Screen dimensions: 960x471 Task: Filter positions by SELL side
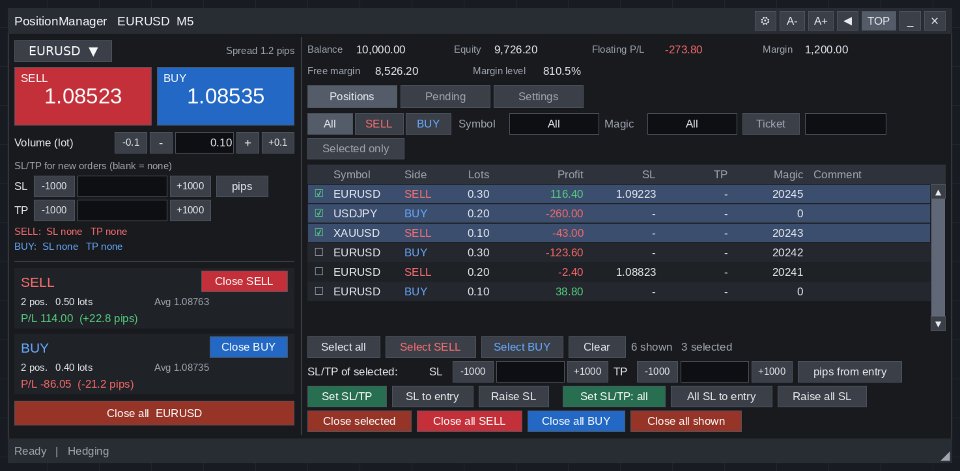point(379,124)
